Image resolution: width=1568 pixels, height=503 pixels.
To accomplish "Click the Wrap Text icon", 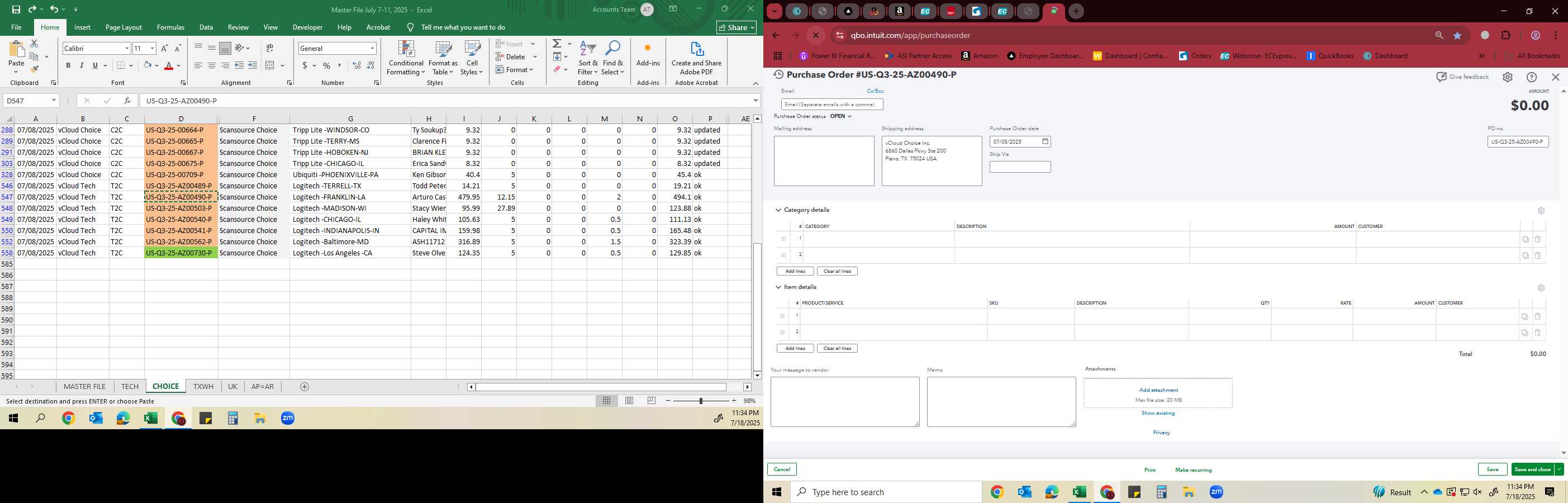I will tap(270, 48).
